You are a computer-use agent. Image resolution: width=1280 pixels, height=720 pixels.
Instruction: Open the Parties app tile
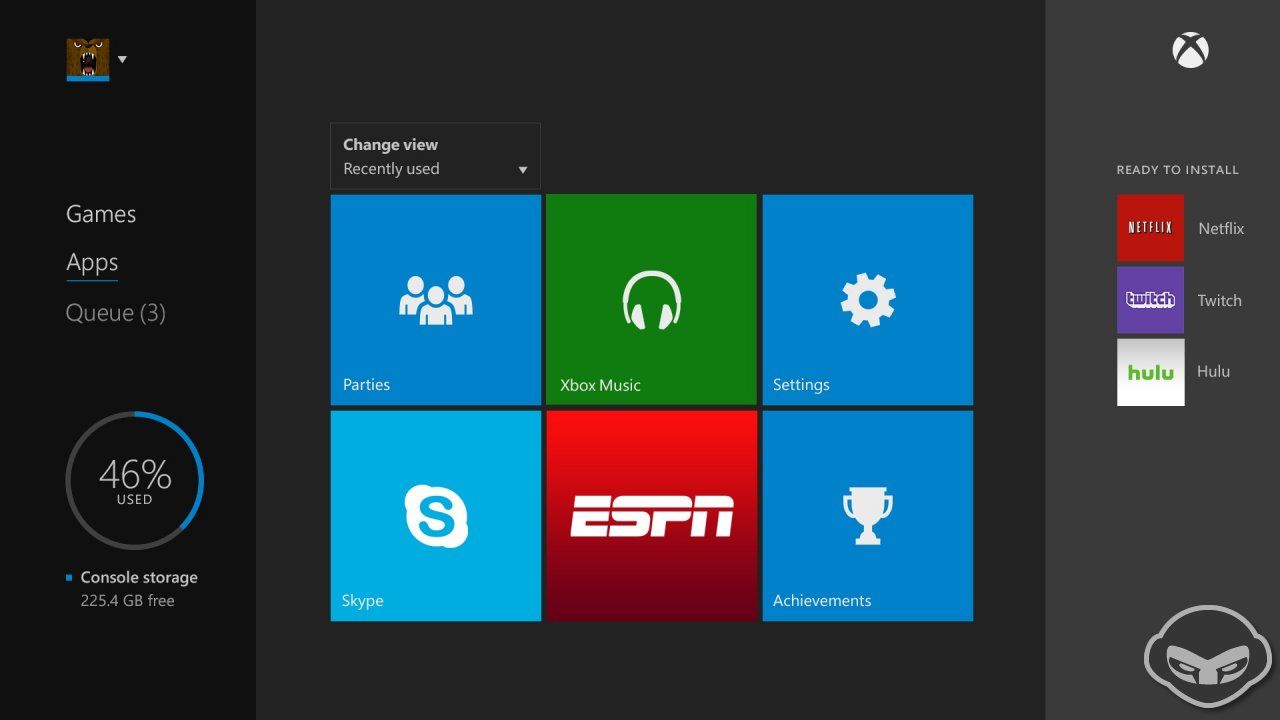click(435, 300)
